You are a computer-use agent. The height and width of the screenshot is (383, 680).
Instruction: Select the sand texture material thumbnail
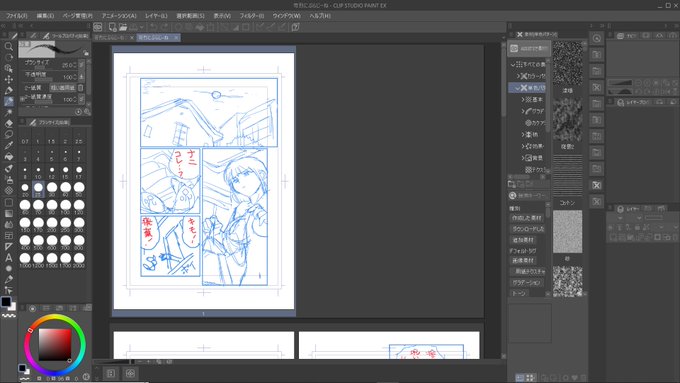pyautogui.click(x=567, y=232)
